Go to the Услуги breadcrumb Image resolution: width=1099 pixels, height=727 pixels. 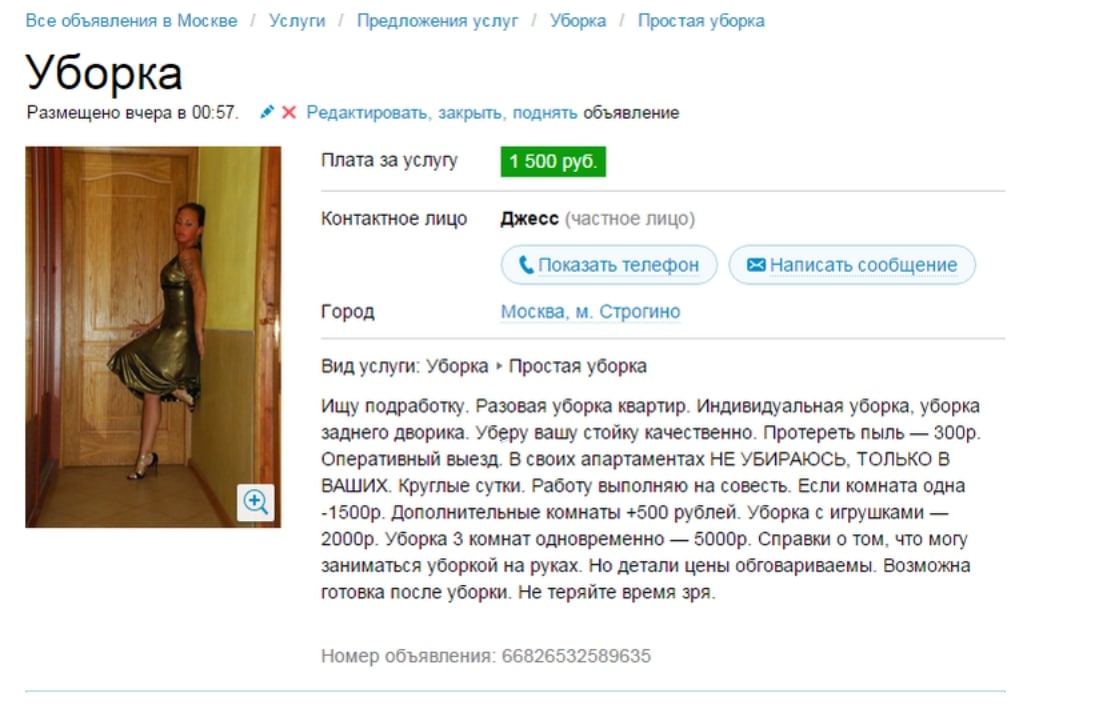click(297, 20)
